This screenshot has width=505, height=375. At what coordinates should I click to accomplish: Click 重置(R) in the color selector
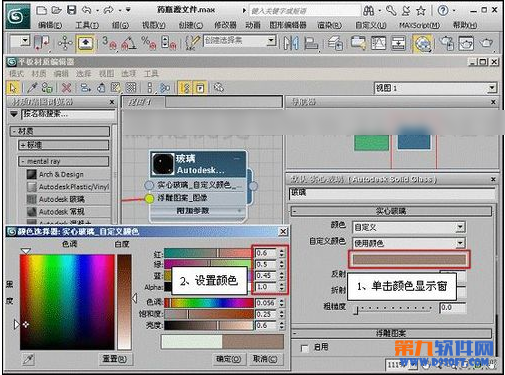click(x=115, y=359)
